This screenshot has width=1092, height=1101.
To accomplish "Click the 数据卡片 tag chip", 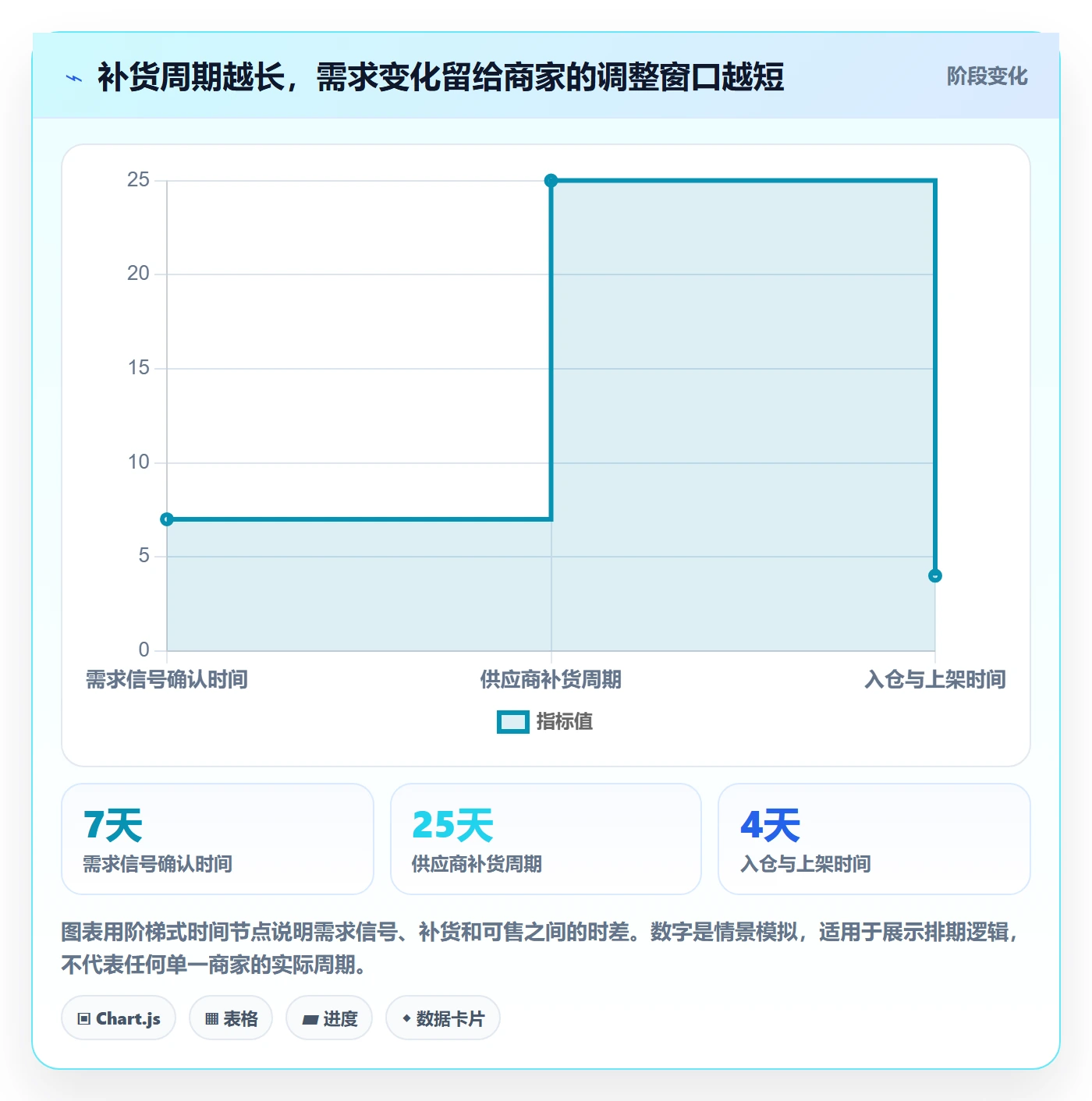I will tap(442, 1018).
